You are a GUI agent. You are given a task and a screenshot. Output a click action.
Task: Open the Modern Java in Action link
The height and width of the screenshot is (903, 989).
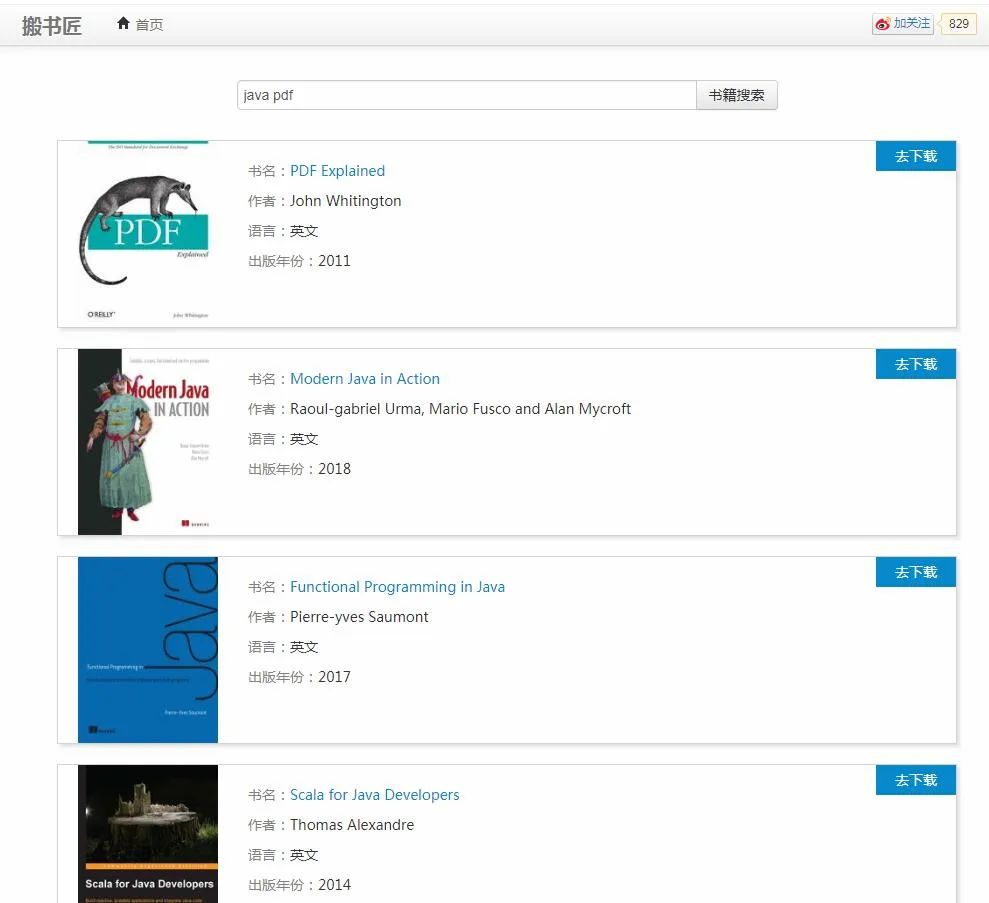point(365,379)
